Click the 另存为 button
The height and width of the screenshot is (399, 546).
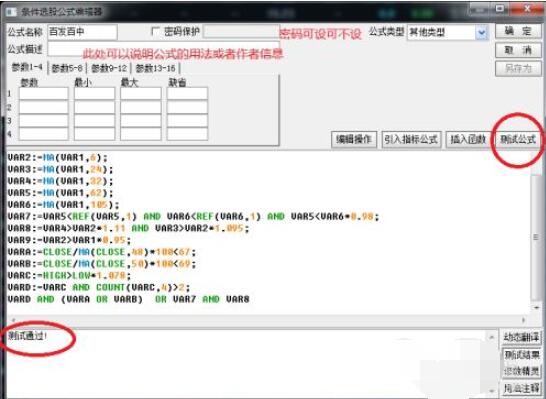518,69
